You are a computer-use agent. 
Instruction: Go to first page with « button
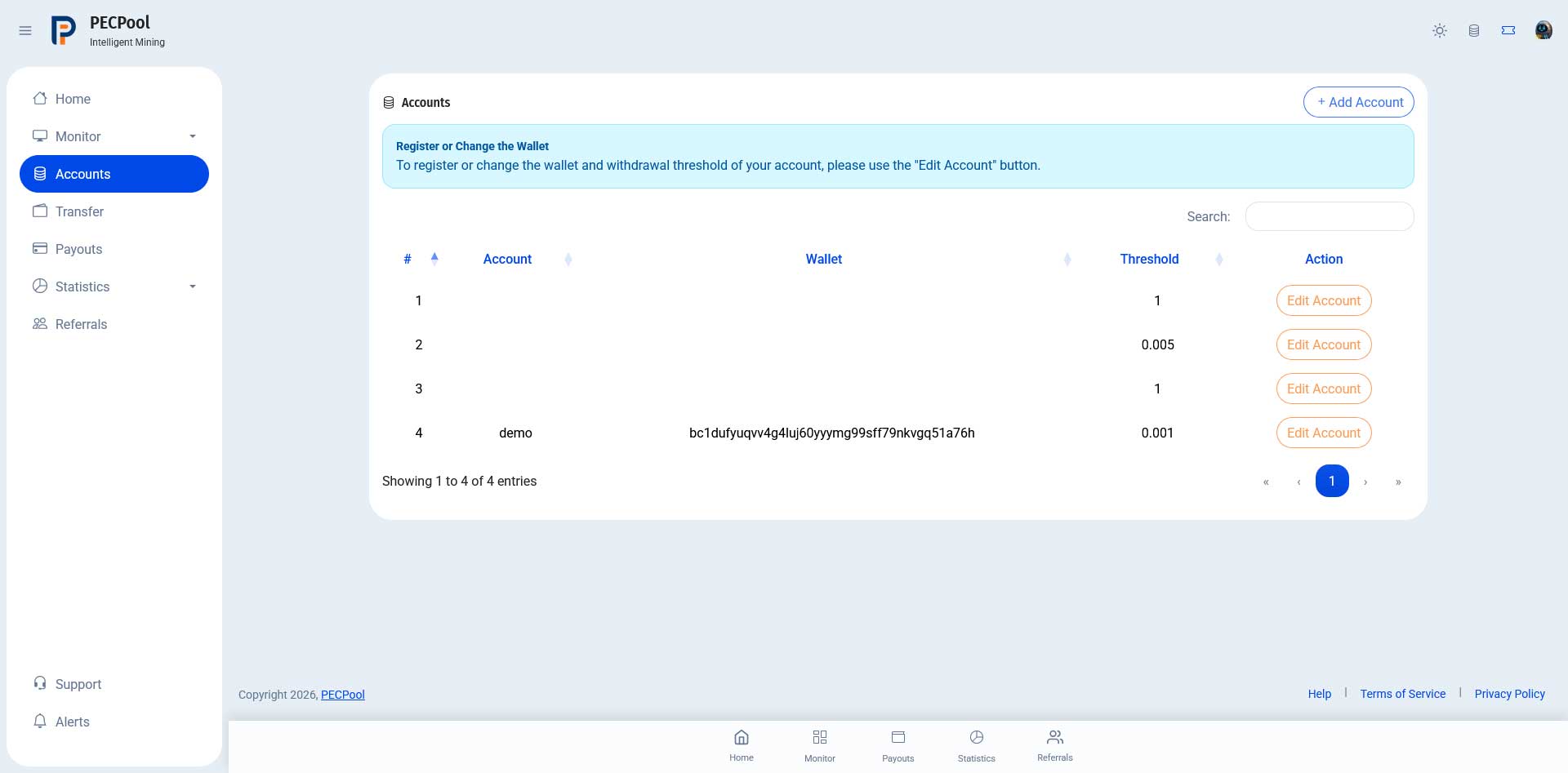(x=1266, y=482)
